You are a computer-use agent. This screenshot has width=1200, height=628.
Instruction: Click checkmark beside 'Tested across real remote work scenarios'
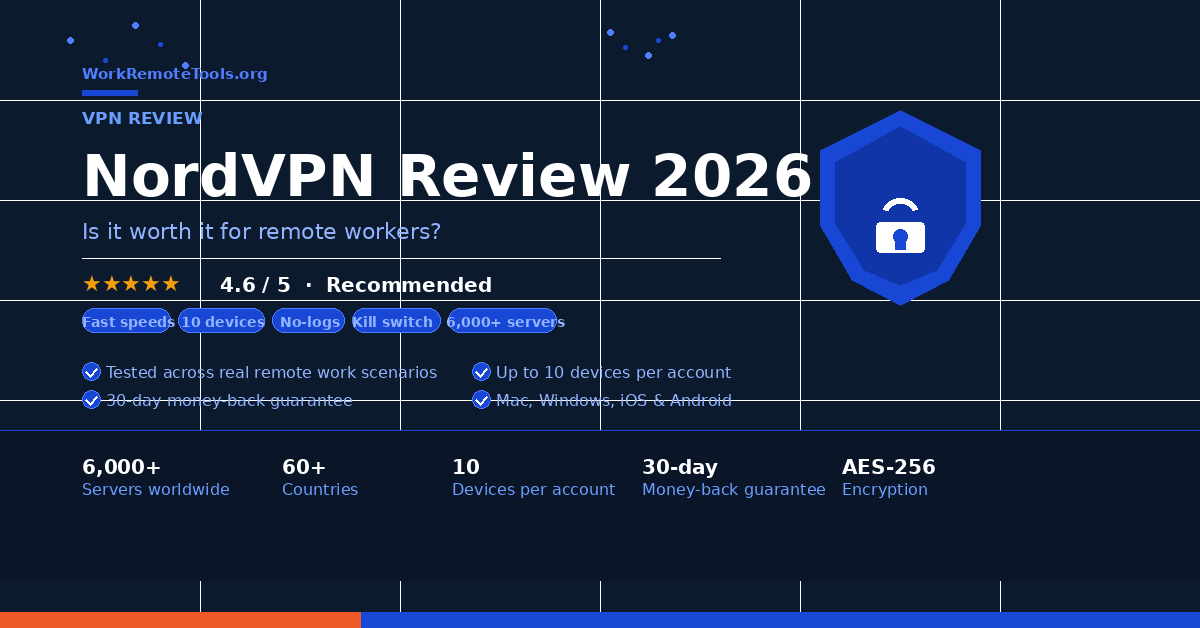[x=91, y=372]
